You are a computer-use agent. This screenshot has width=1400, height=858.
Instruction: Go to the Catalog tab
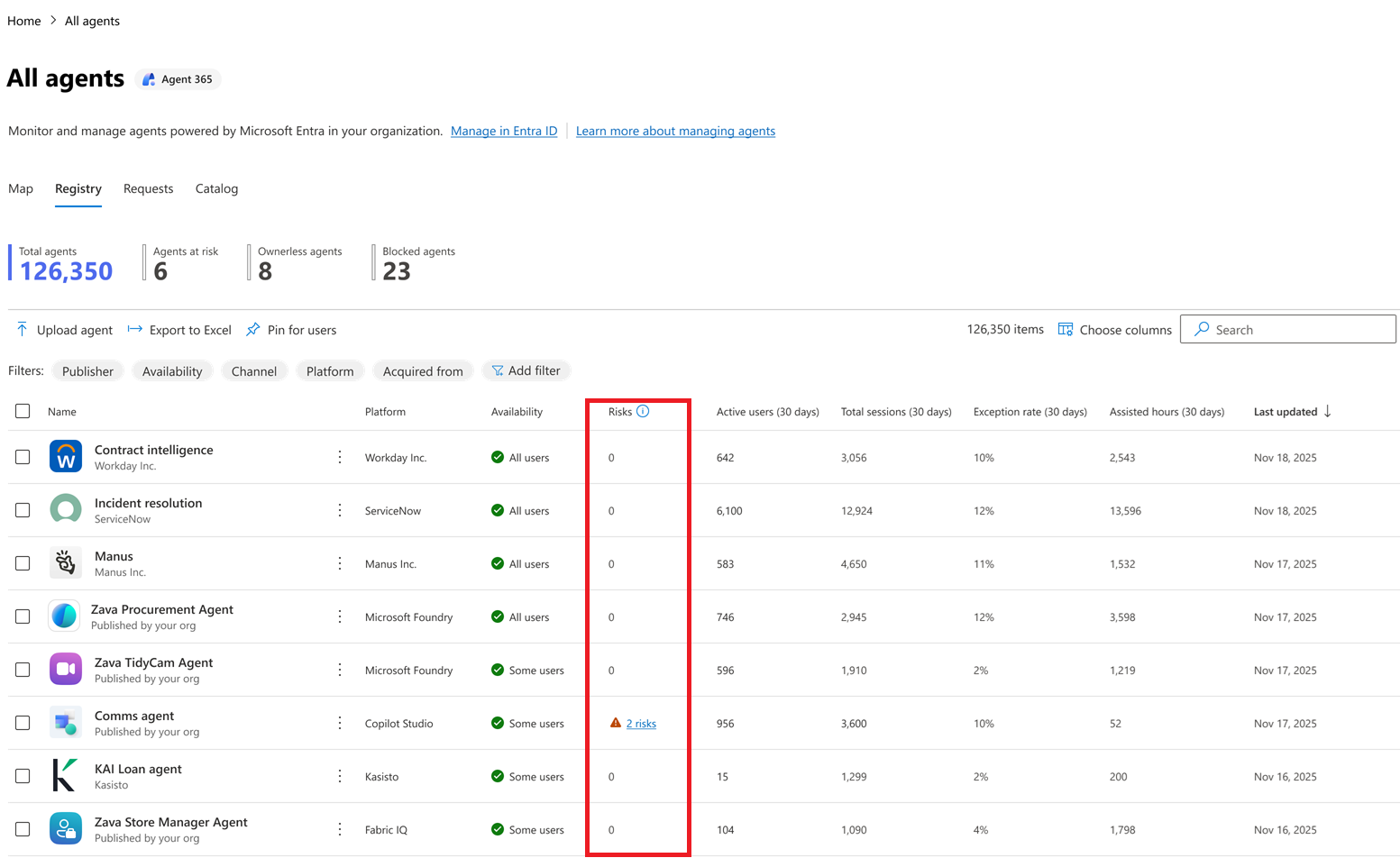(x=217, y=188)
